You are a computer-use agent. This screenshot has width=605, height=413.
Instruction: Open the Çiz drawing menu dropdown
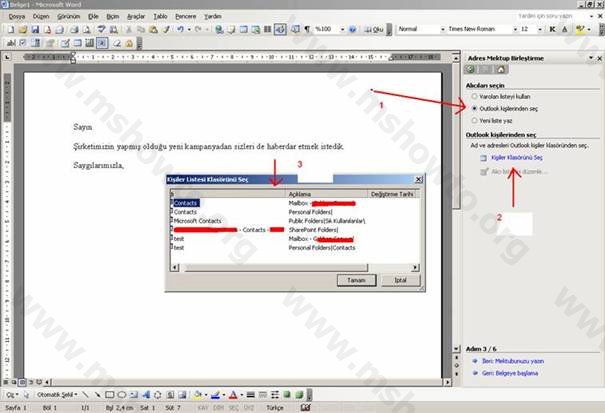12,395
